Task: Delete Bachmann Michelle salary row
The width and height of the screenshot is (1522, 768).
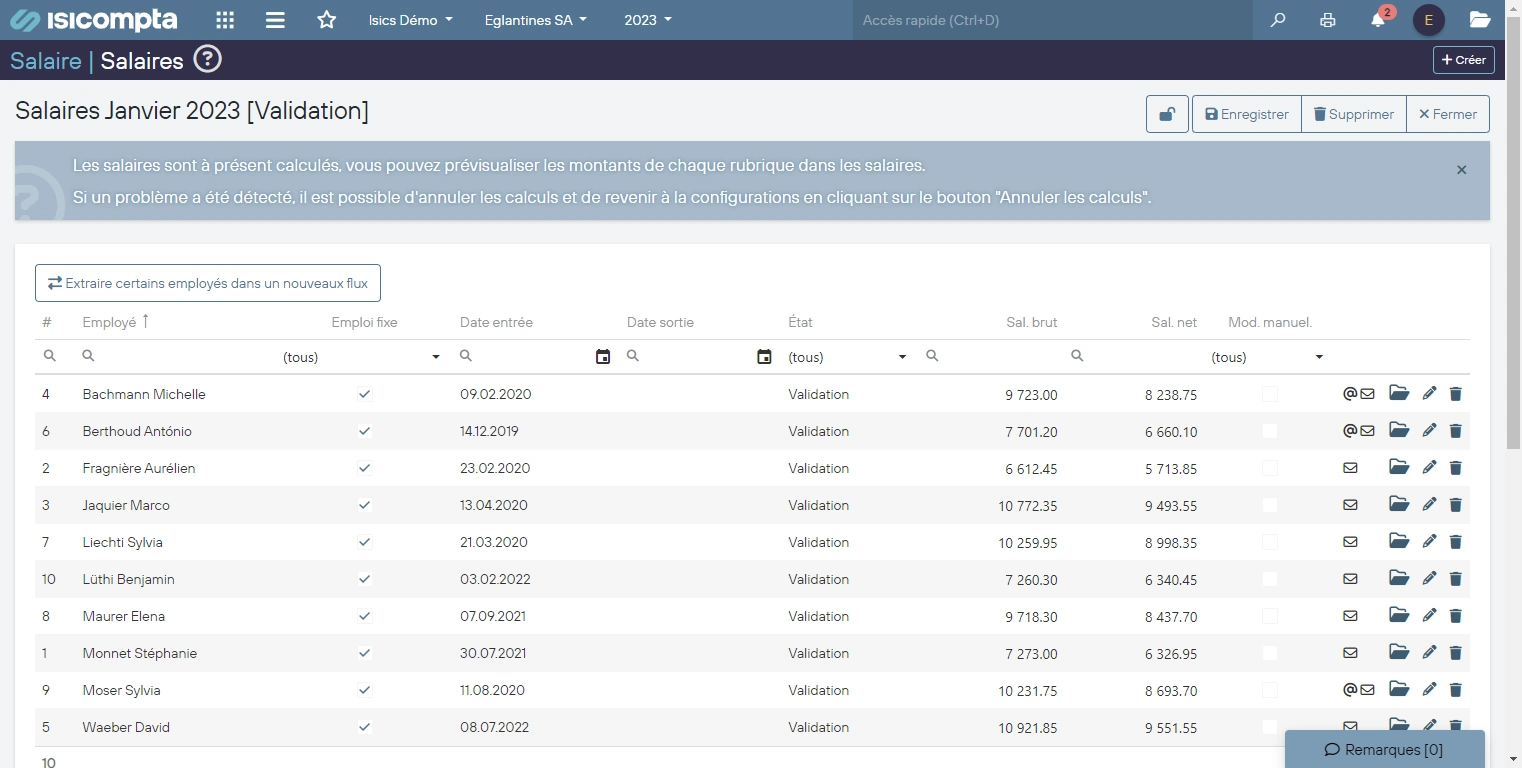Action: (1455, 394)
